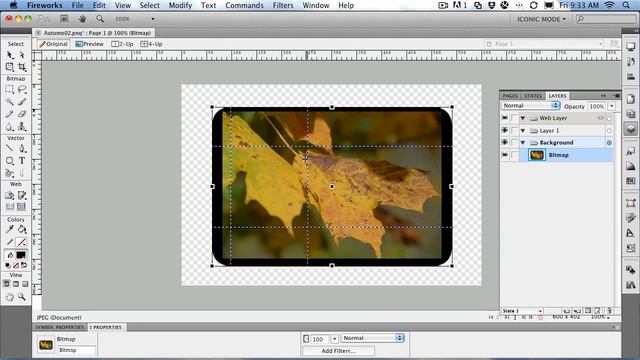
Task: Select the Eraser tool
Action: pos(22,114)
